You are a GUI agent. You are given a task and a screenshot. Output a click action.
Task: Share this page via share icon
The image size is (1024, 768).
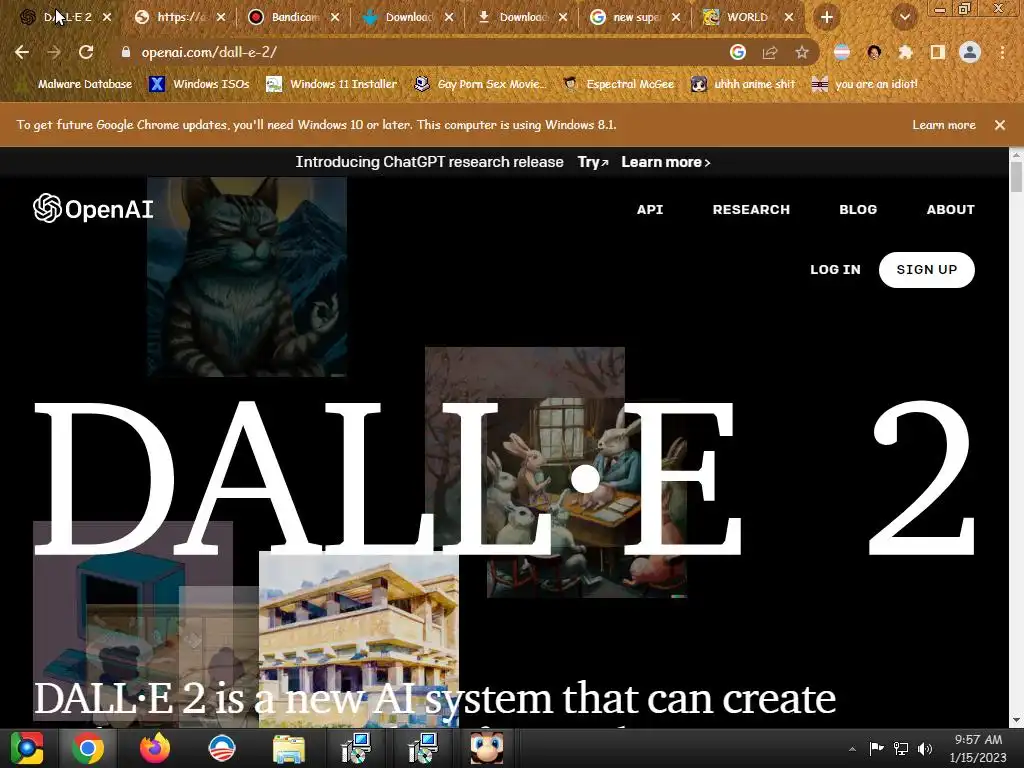tap(769, 52)
